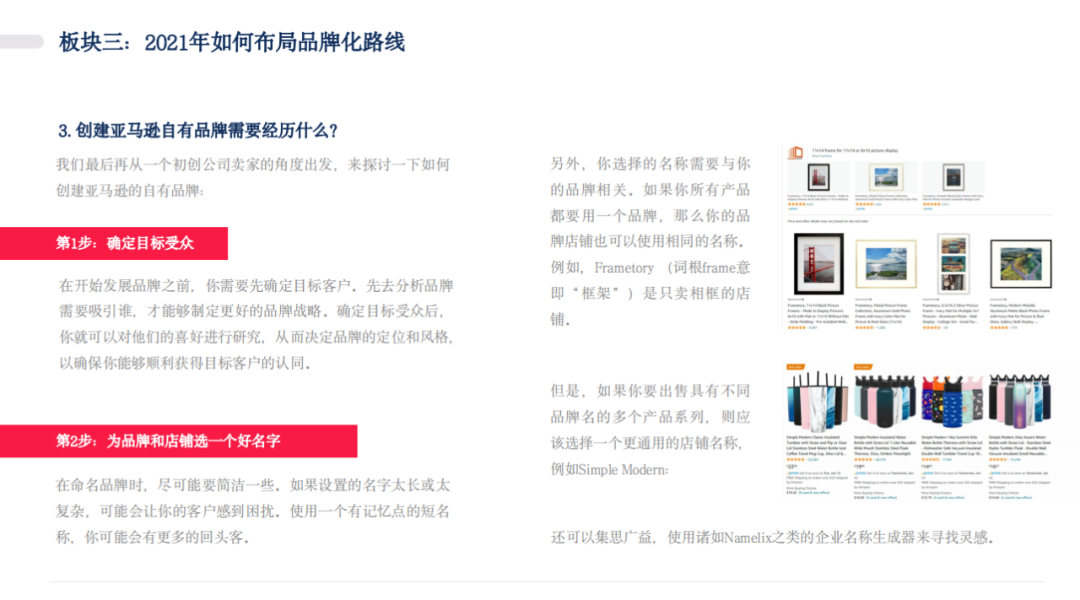Open the gold-framed seascape picture product

tap(886, 264)
